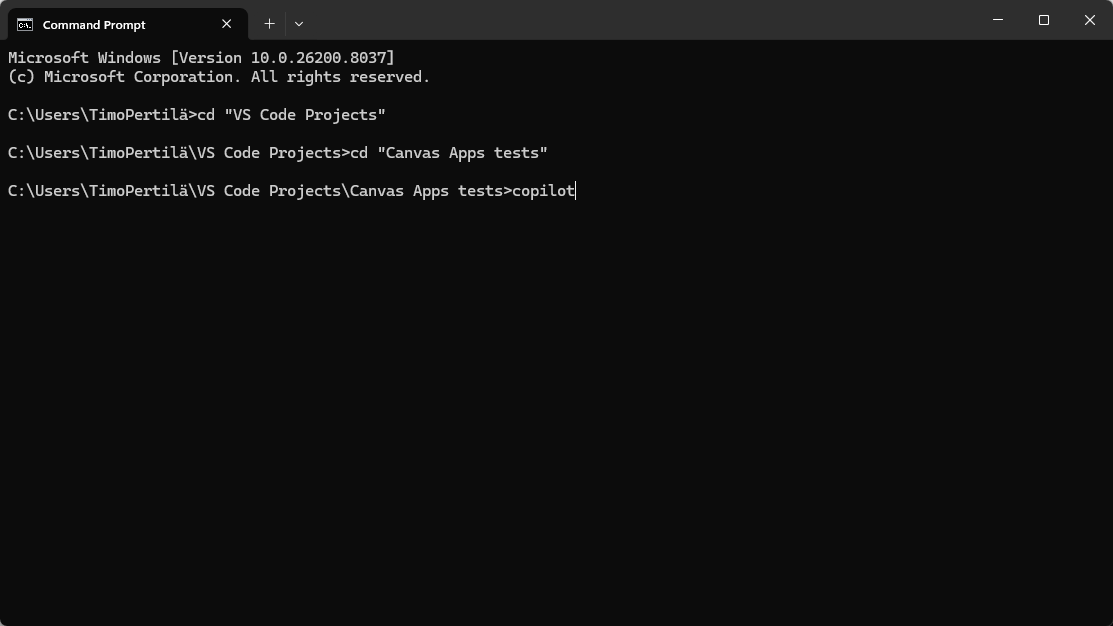Click the last prompt path ending in tests>
Viewport: 1113px width, 626px height.
click(x=258, y=191)
